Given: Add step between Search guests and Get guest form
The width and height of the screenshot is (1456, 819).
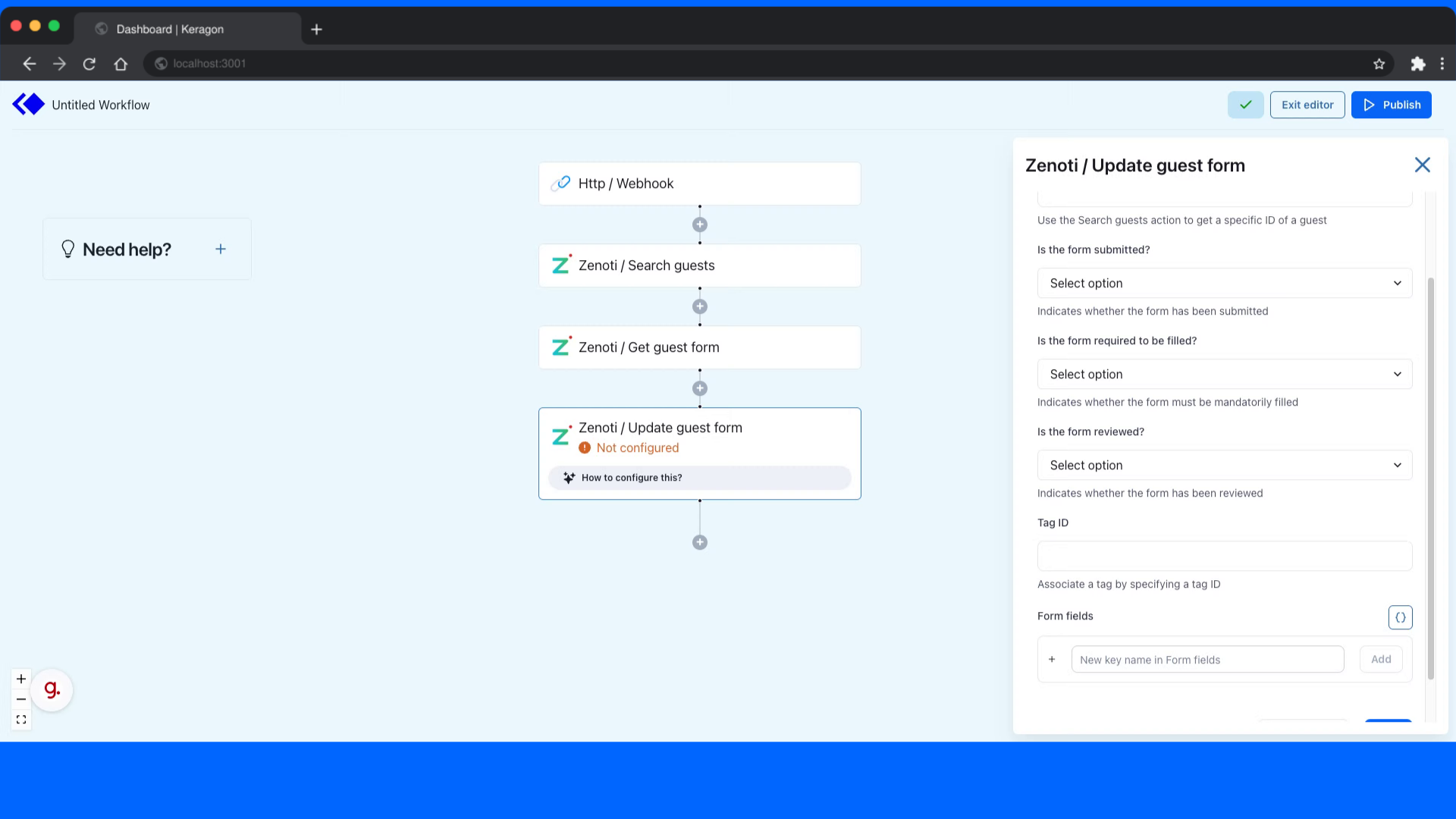Looking at the screenshot, I should coord(700,306).
